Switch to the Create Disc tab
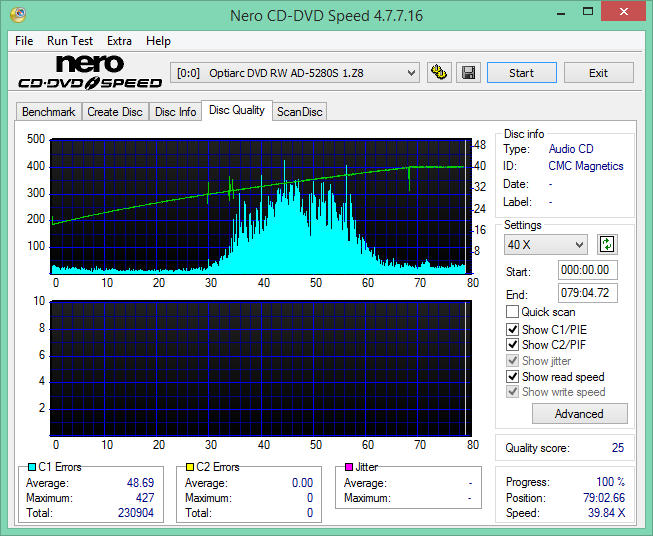The image size is (653, 536). 115,112
